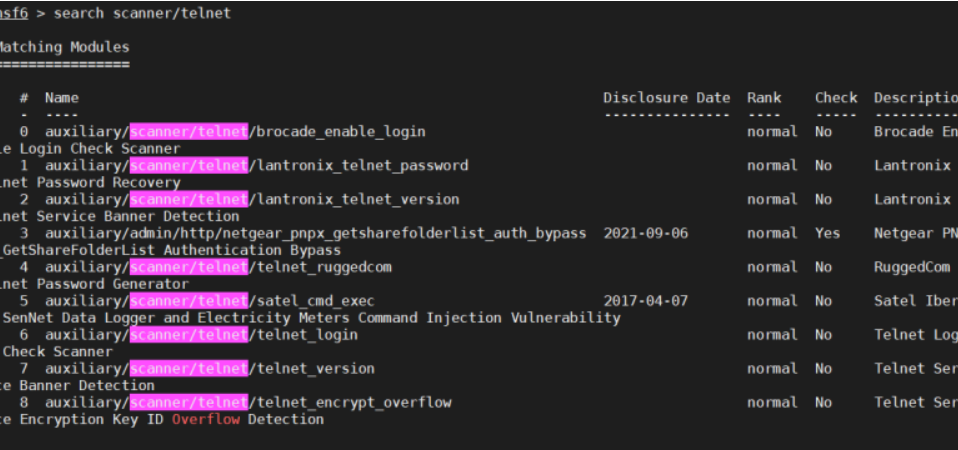Click the red Overflow word
The height and width of the screenshot is (450, 958).
tap(205, 419)
